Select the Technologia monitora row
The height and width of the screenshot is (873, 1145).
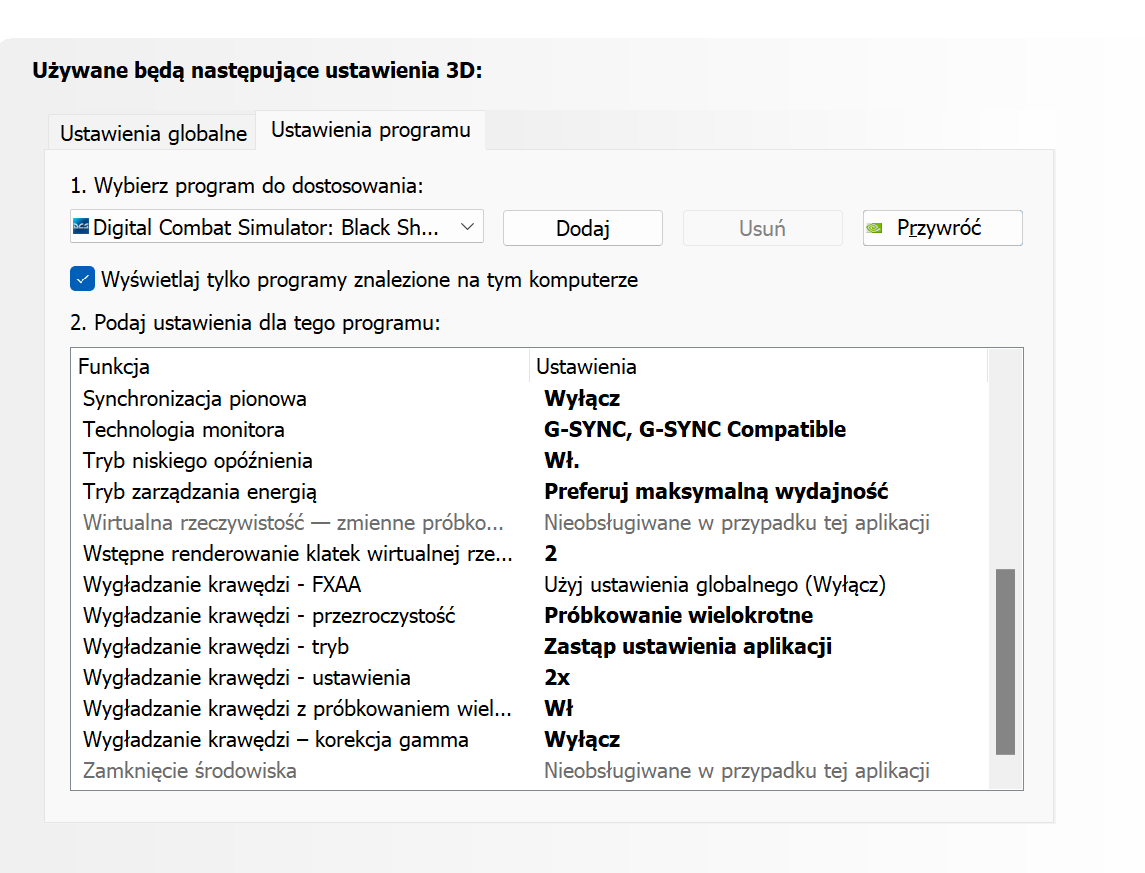pos(530,429)
